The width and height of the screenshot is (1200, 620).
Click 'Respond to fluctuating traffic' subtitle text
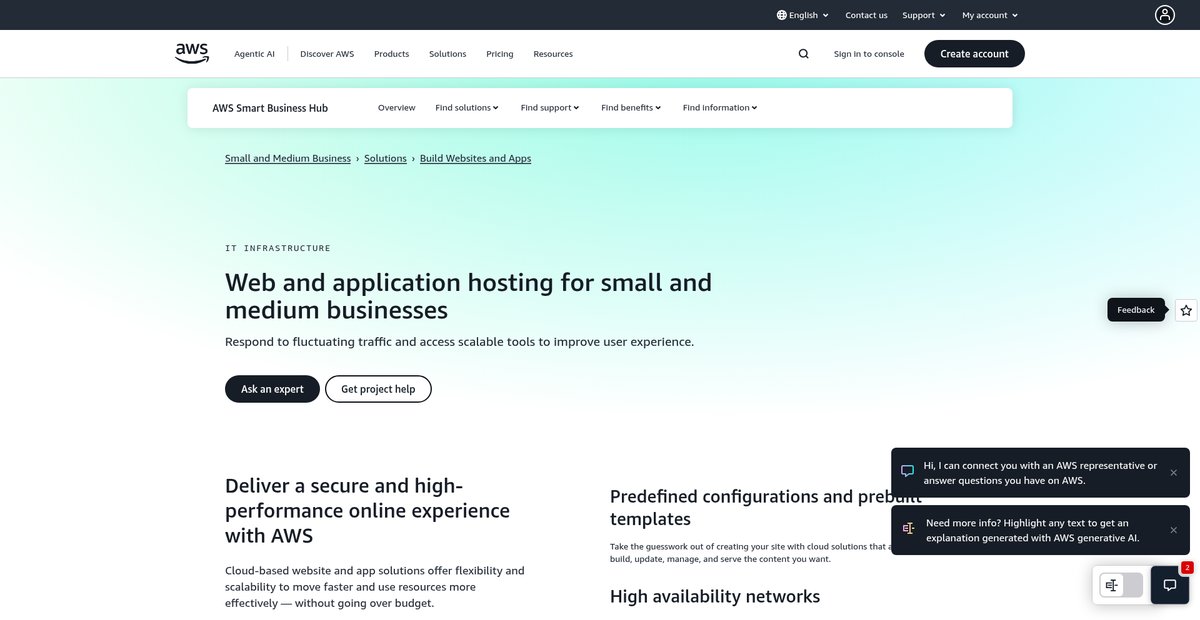[459, 341]
